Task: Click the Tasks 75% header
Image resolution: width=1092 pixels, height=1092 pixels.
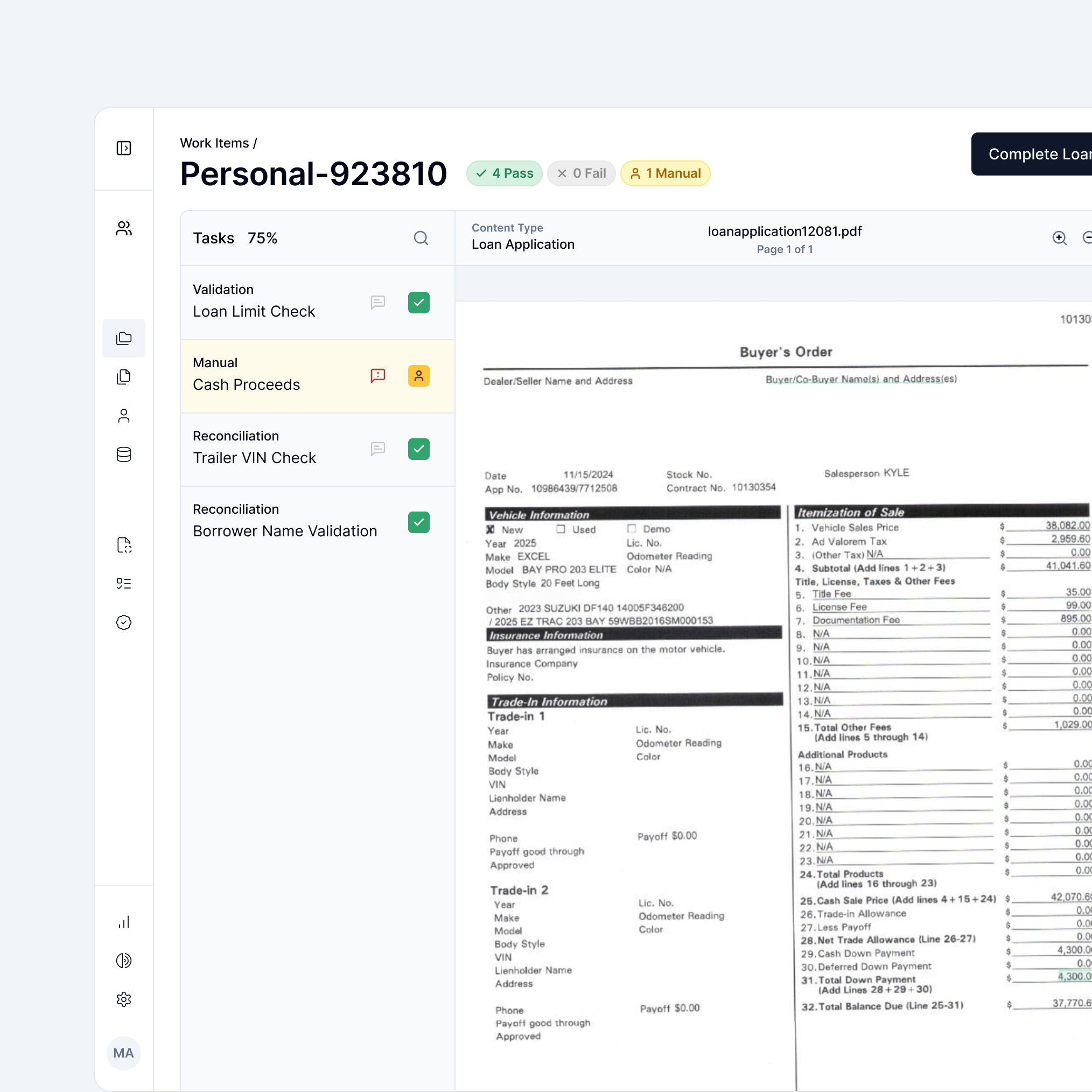Action: [235, 238]
